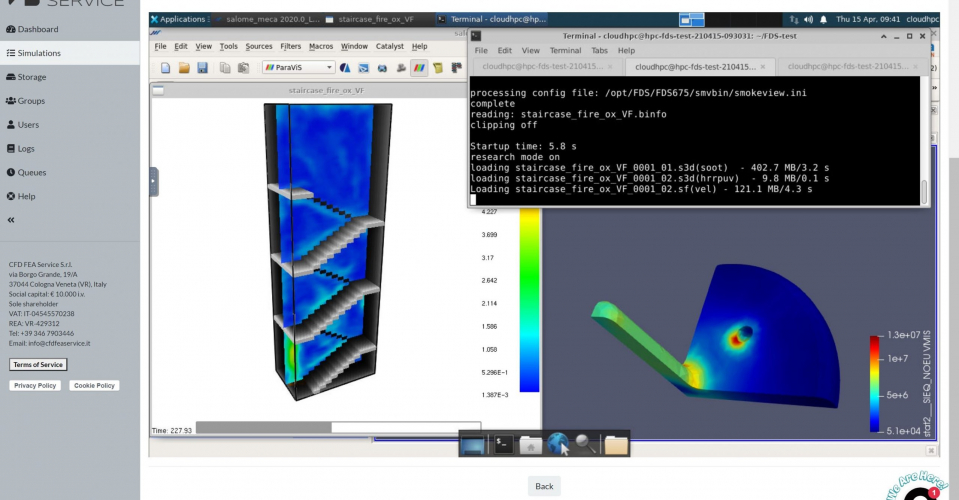Image resolution: width=959 pixels, height=500 pixels.
Task: Open the Terminal Edit menu
Action: (x=505, y=51)
